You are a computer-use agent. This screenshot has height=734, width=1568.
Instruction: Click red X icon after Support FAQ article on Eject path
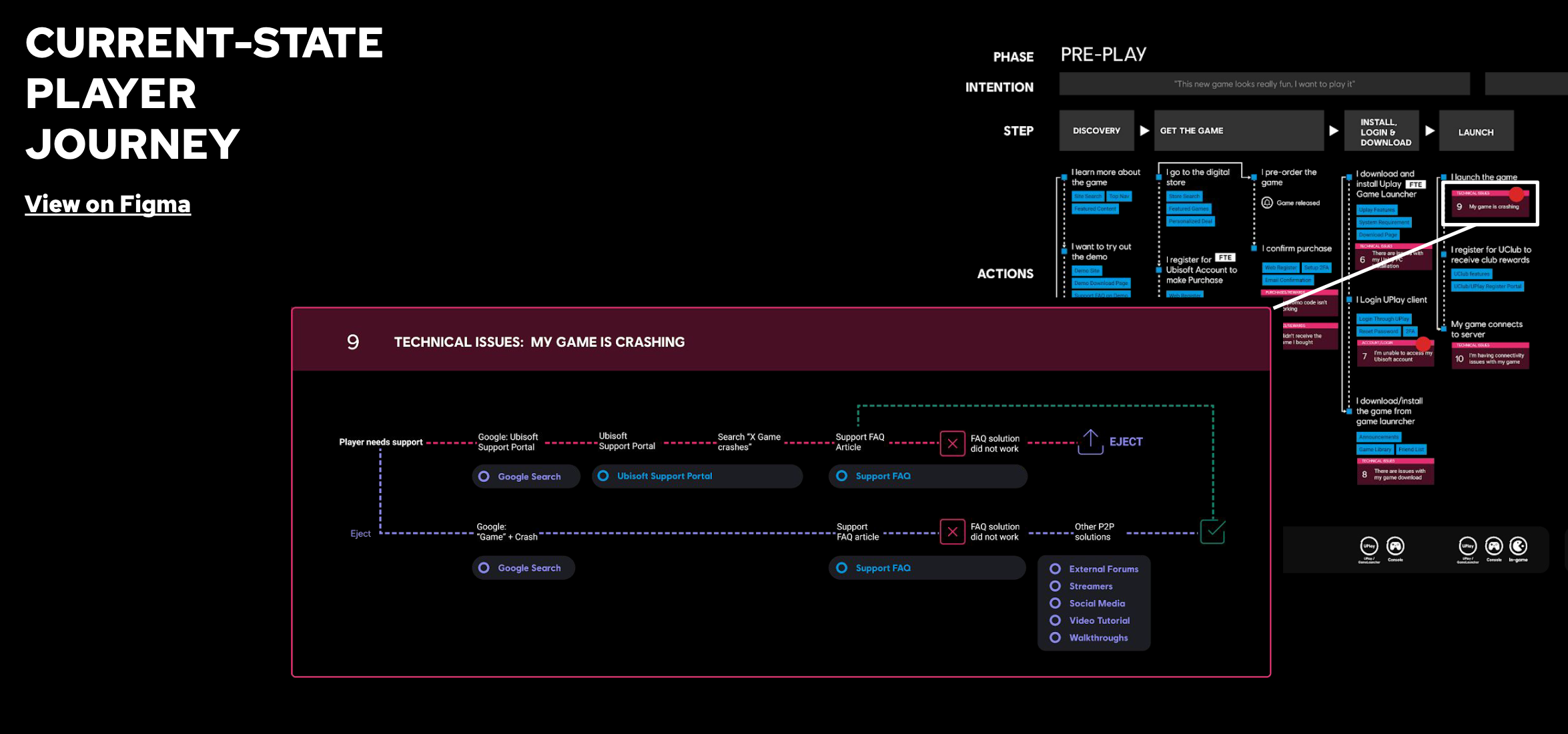point(952,532)
